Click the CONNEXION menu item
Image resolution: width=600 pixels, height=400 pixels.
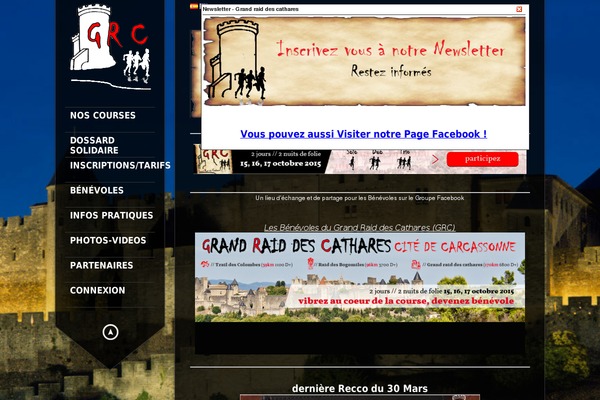tap(98, 290)
